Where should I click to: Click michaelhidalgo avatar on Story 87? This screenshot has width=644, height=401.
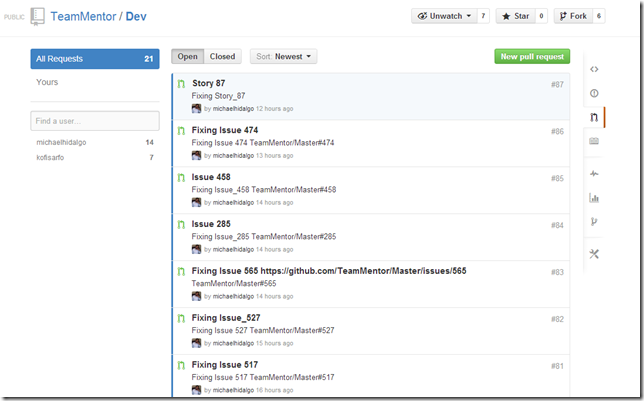click(x=197, y=108)
